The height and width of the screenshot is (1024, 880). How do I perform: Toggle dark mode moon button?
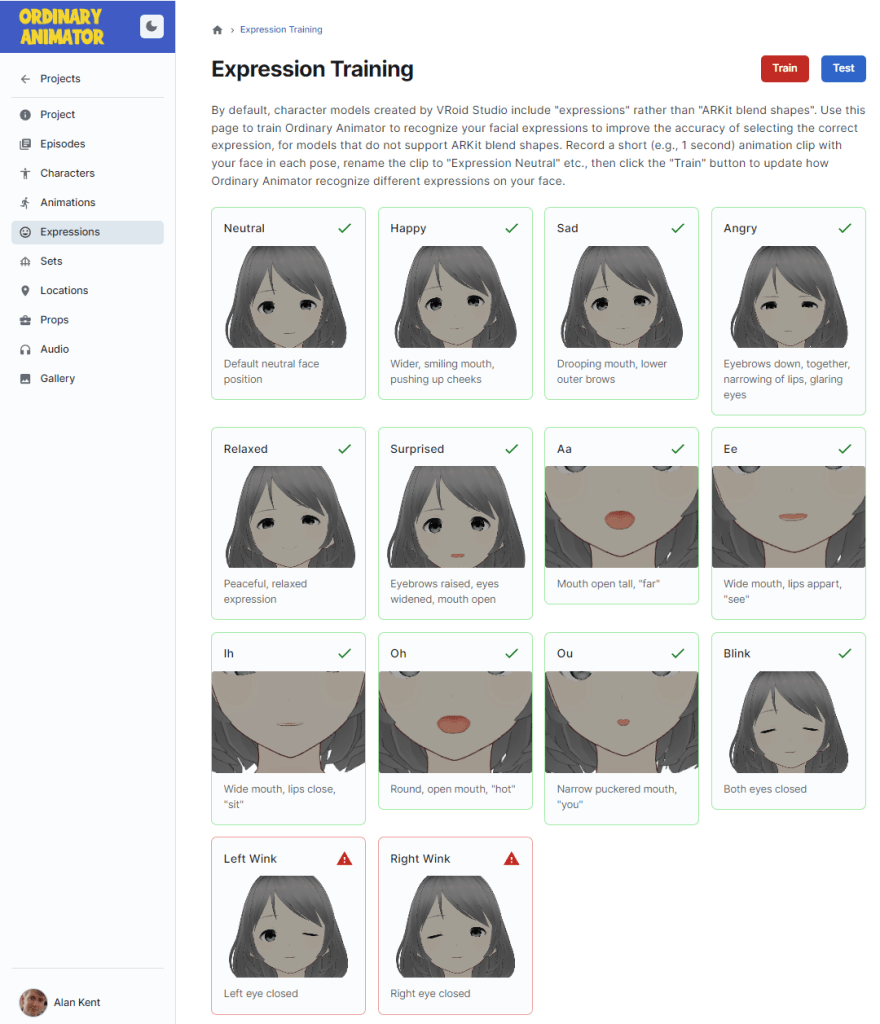point(151,27)
